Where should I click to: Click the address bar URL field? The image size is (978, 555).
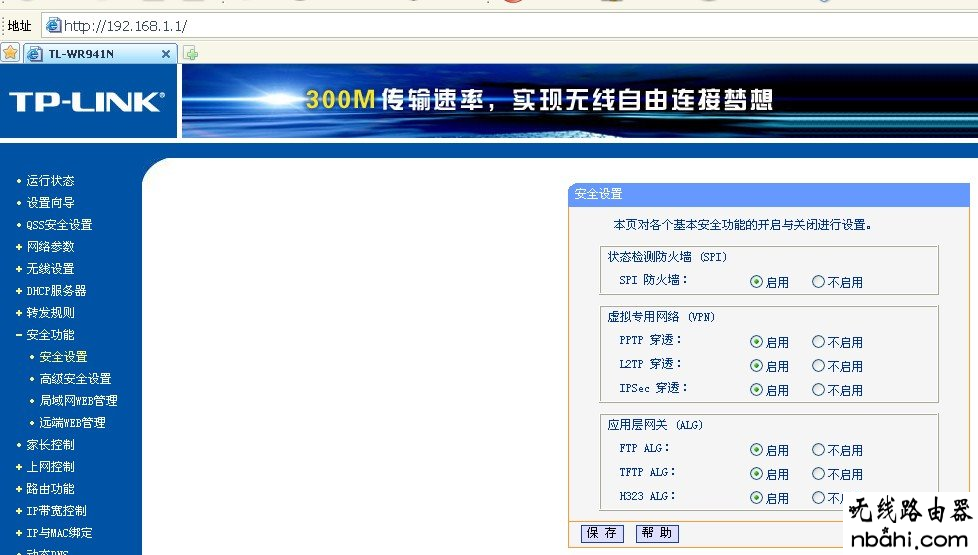(x=511, y=26)
